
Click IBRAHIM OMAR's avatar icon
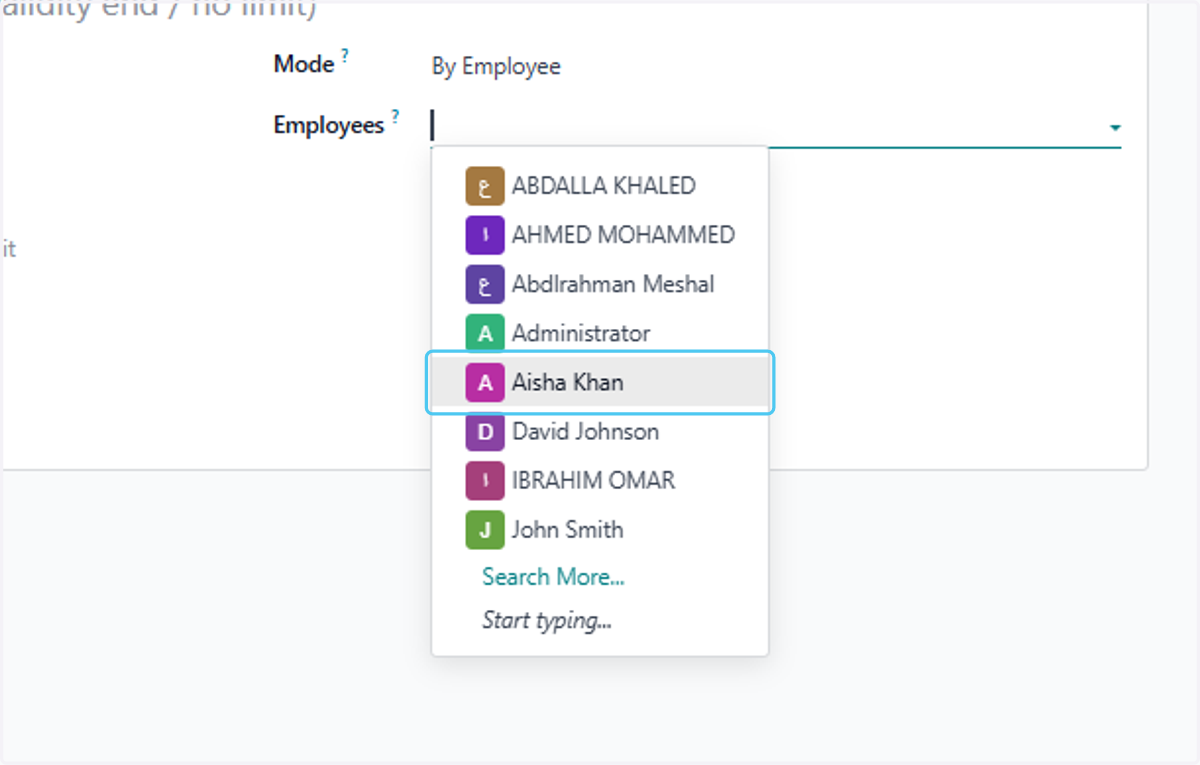click(x=485, y=481)
